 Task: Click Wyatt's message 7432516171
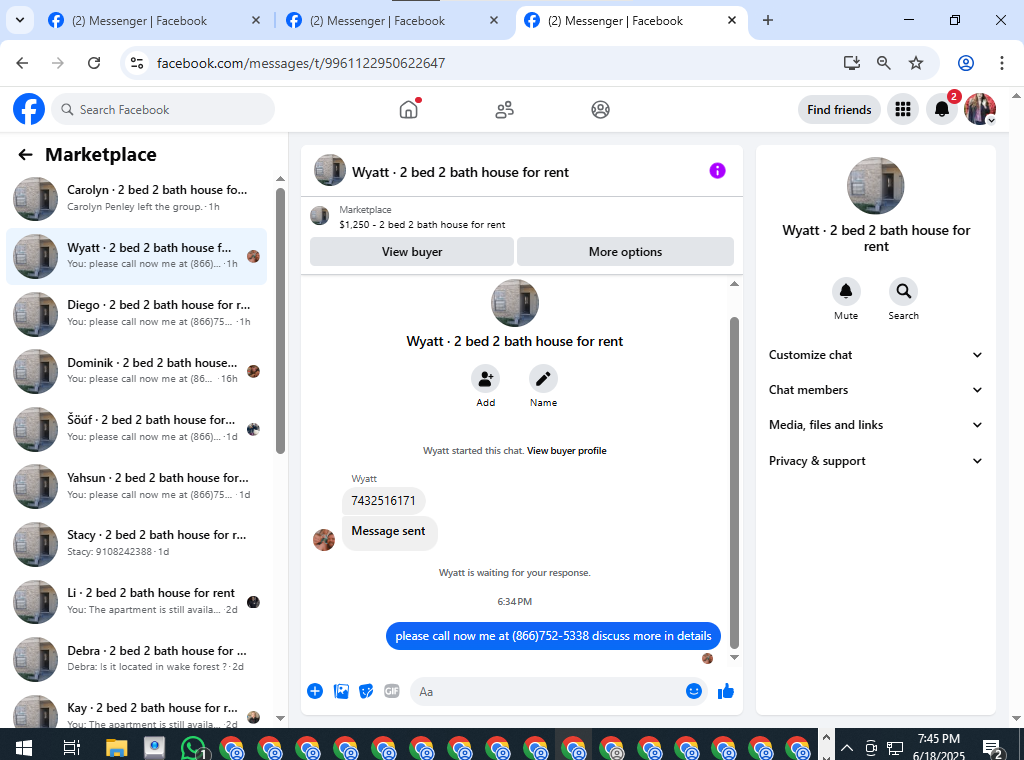(x=383, y=501)
